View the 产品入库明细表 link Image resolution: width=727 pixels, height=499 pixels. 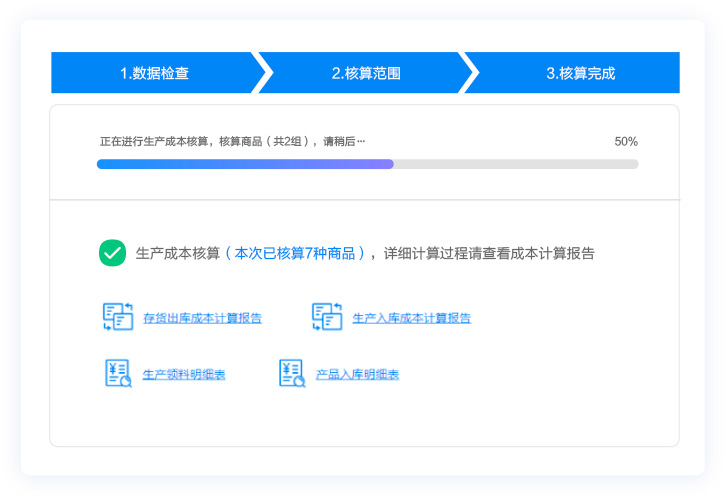coord(357,375)
